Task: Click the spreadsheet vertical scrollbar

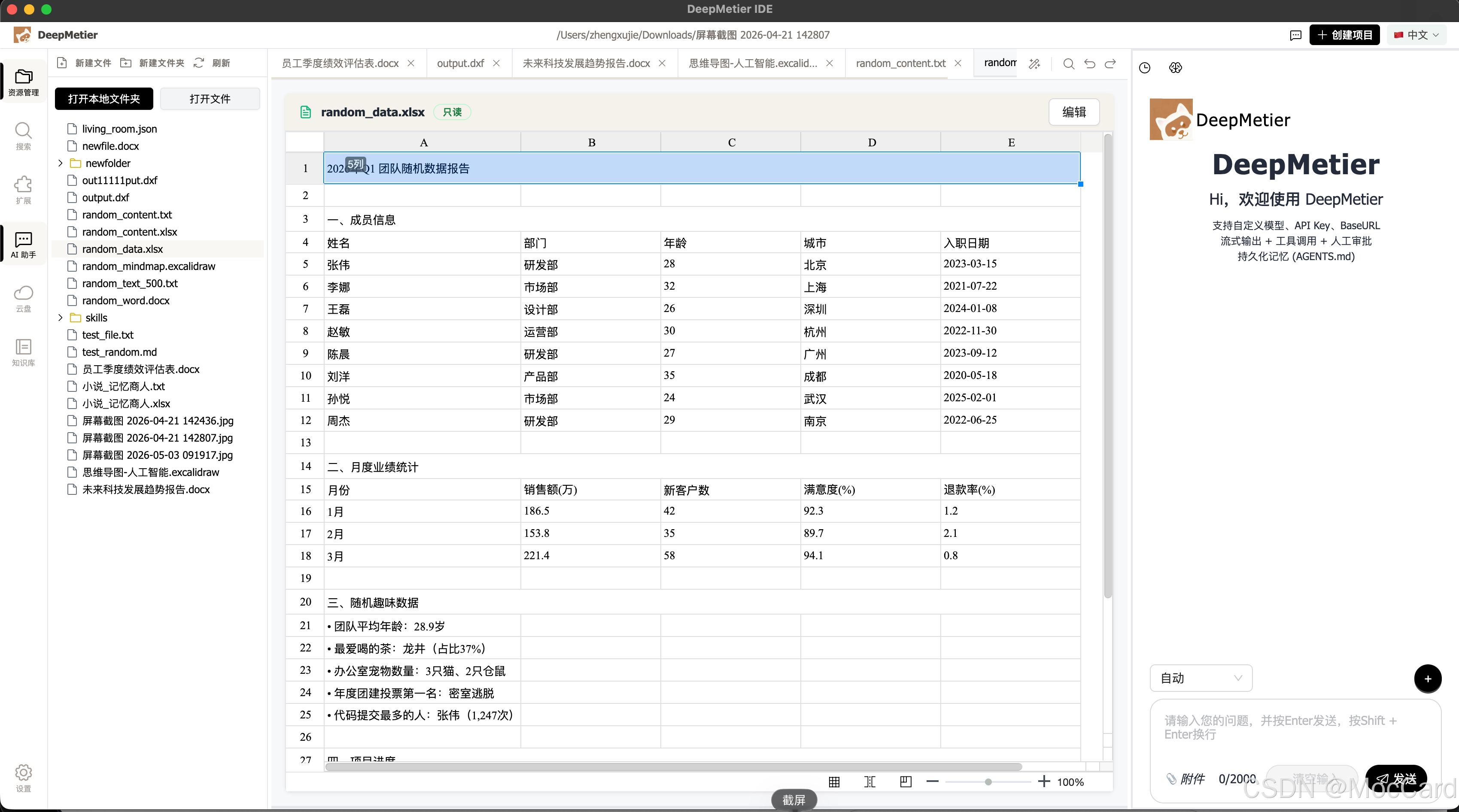Action: point(1108,365)
